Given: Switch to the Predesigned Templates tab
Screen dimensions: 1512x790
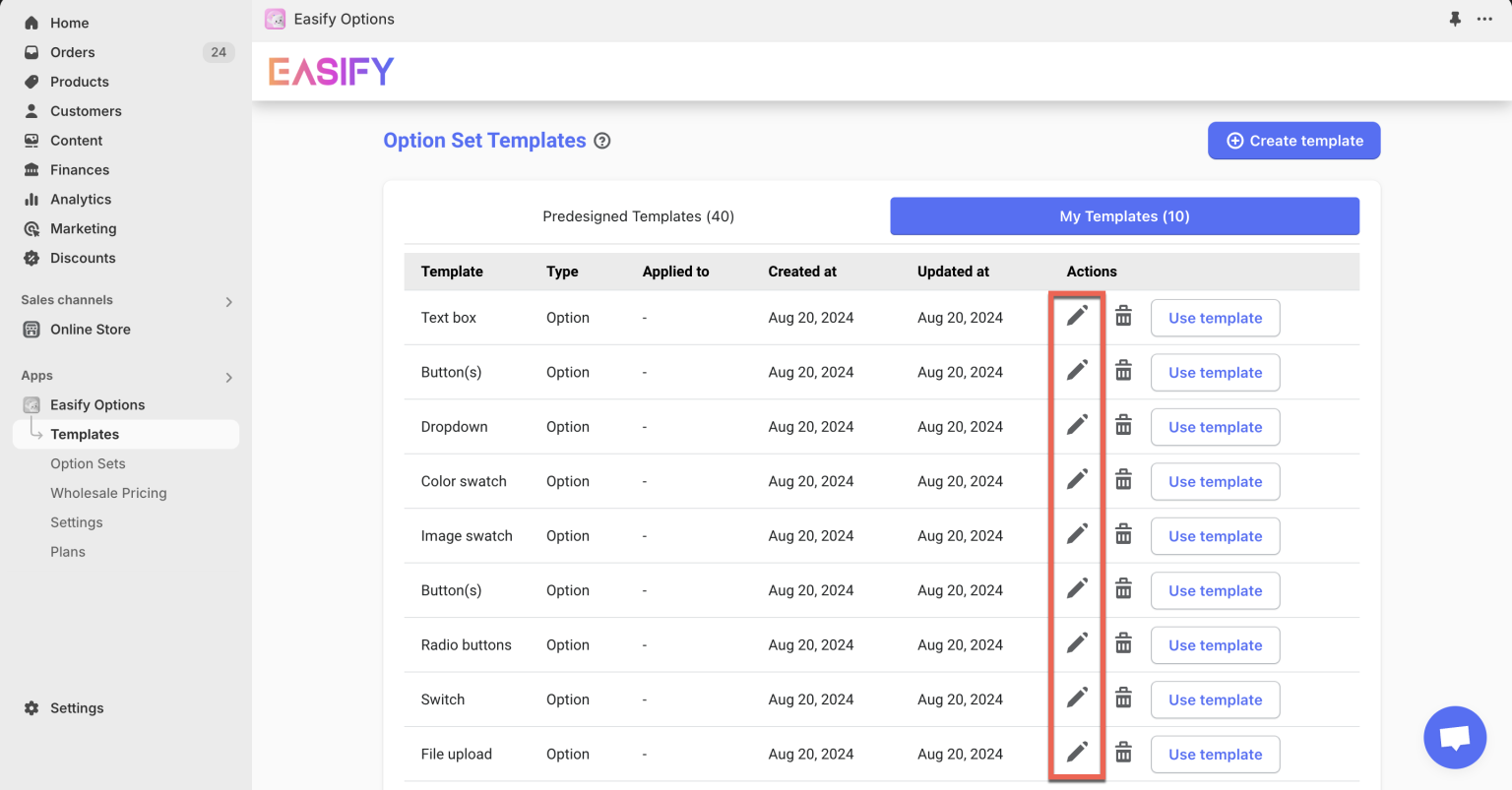Looking at the screenshot, I should tap(638, 215).
